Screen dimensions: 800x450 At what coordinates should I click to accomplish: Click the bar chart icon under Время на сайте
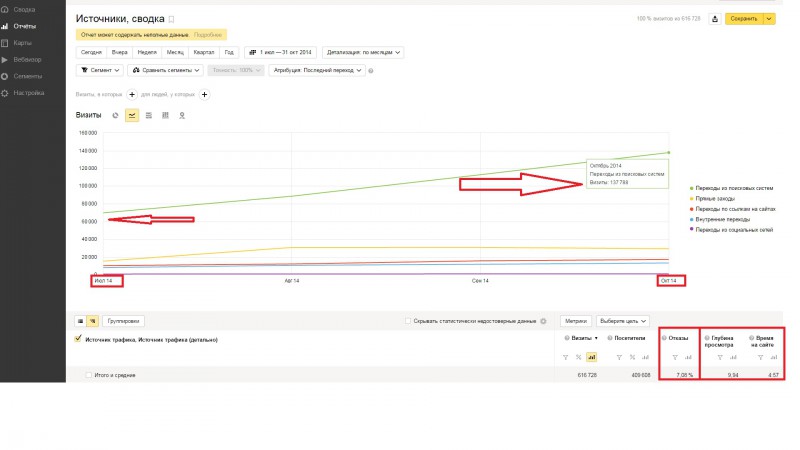tap(773, 358)
